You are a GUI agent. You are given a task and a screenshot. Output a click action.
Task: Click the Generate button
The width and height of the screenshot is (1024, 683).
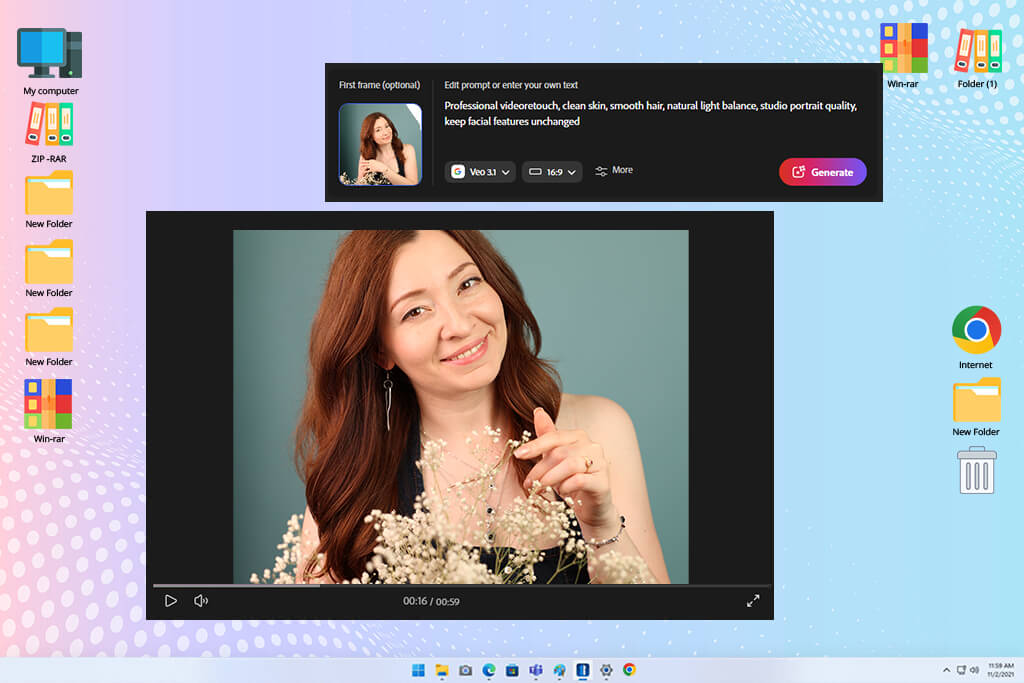tap(822, 172)
